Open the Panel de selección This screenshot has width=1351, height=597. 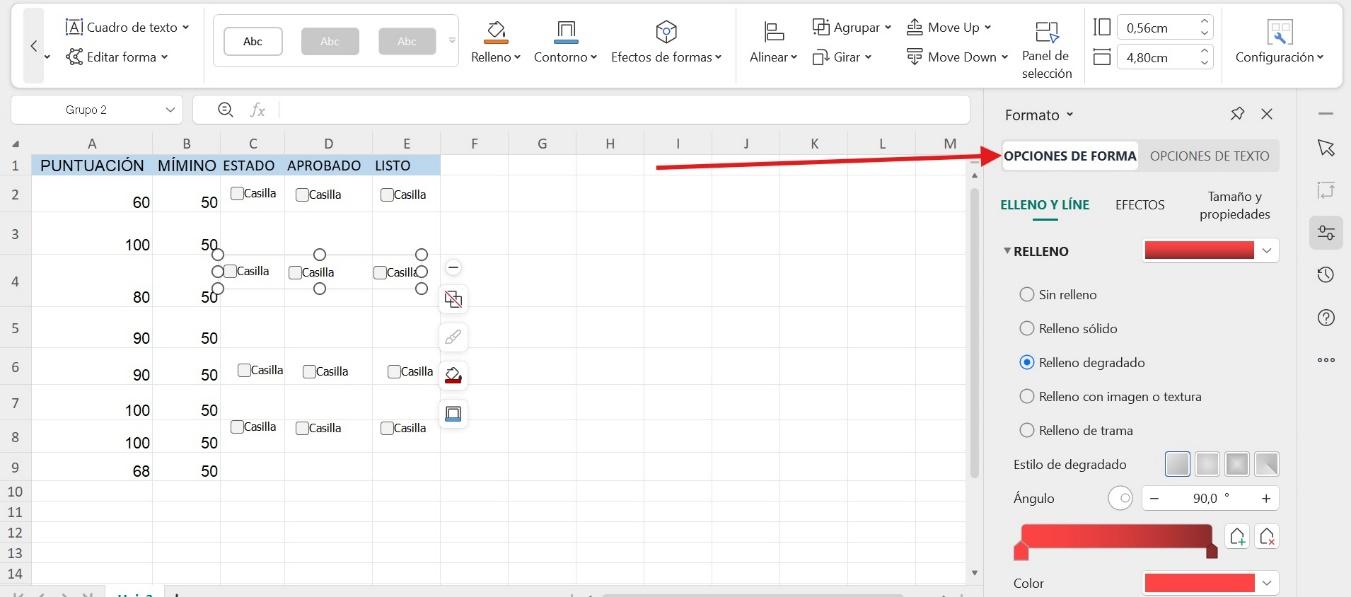[1047, 50]
